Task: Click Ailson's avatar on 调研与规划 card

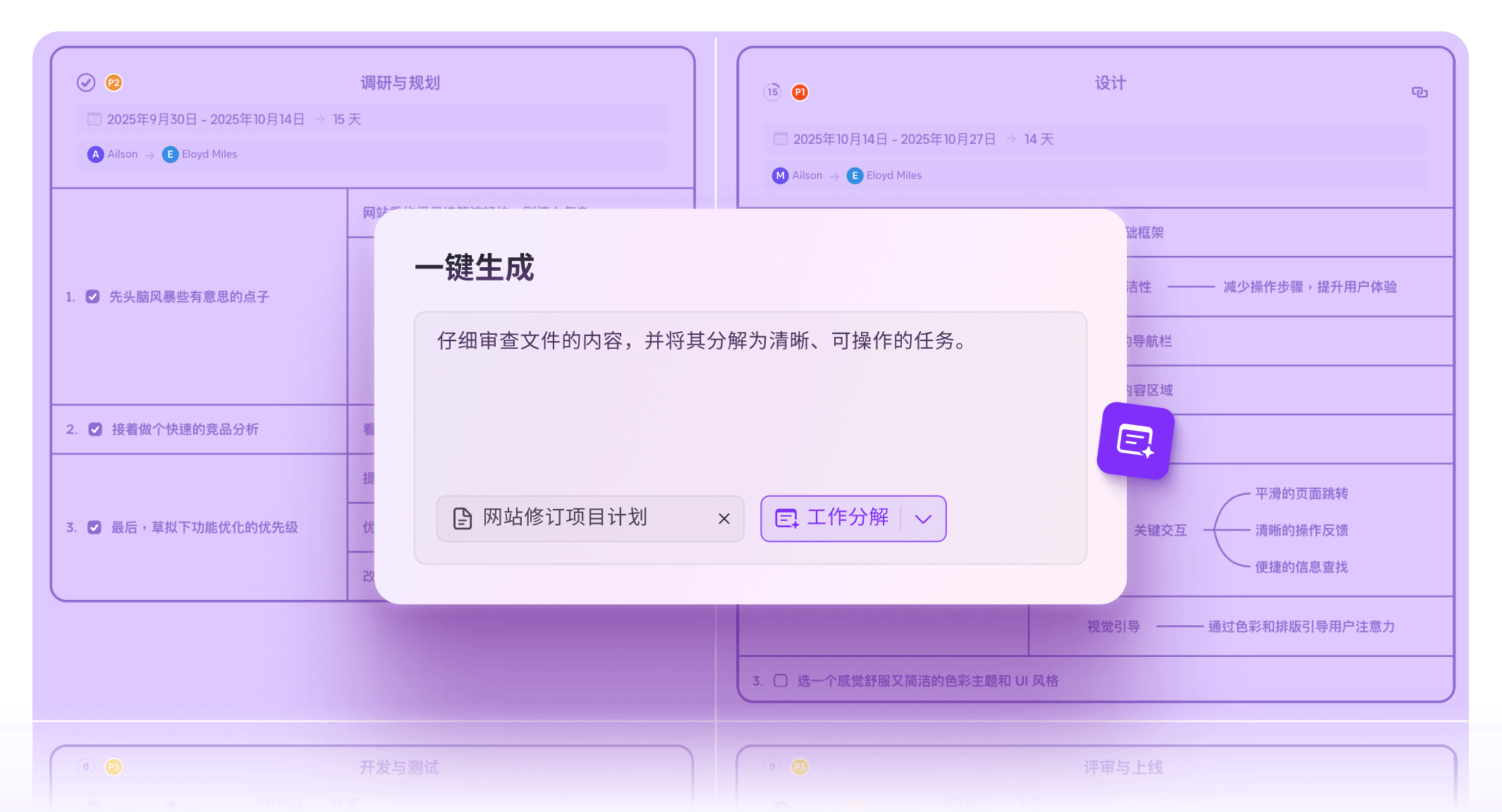Action: [96, 154]
